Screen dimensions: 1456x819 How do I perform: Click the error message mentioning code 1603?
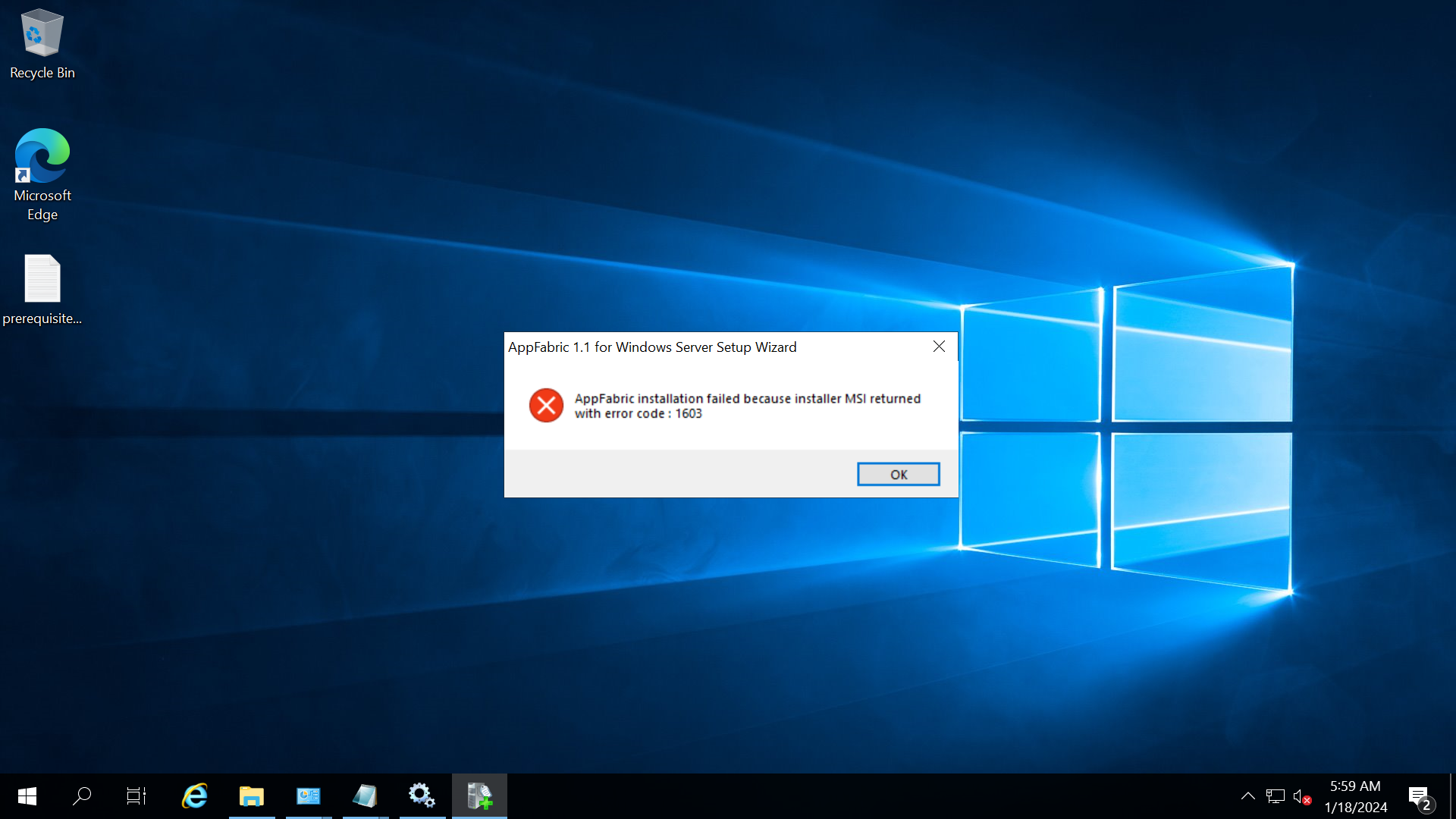click(747, 406)
